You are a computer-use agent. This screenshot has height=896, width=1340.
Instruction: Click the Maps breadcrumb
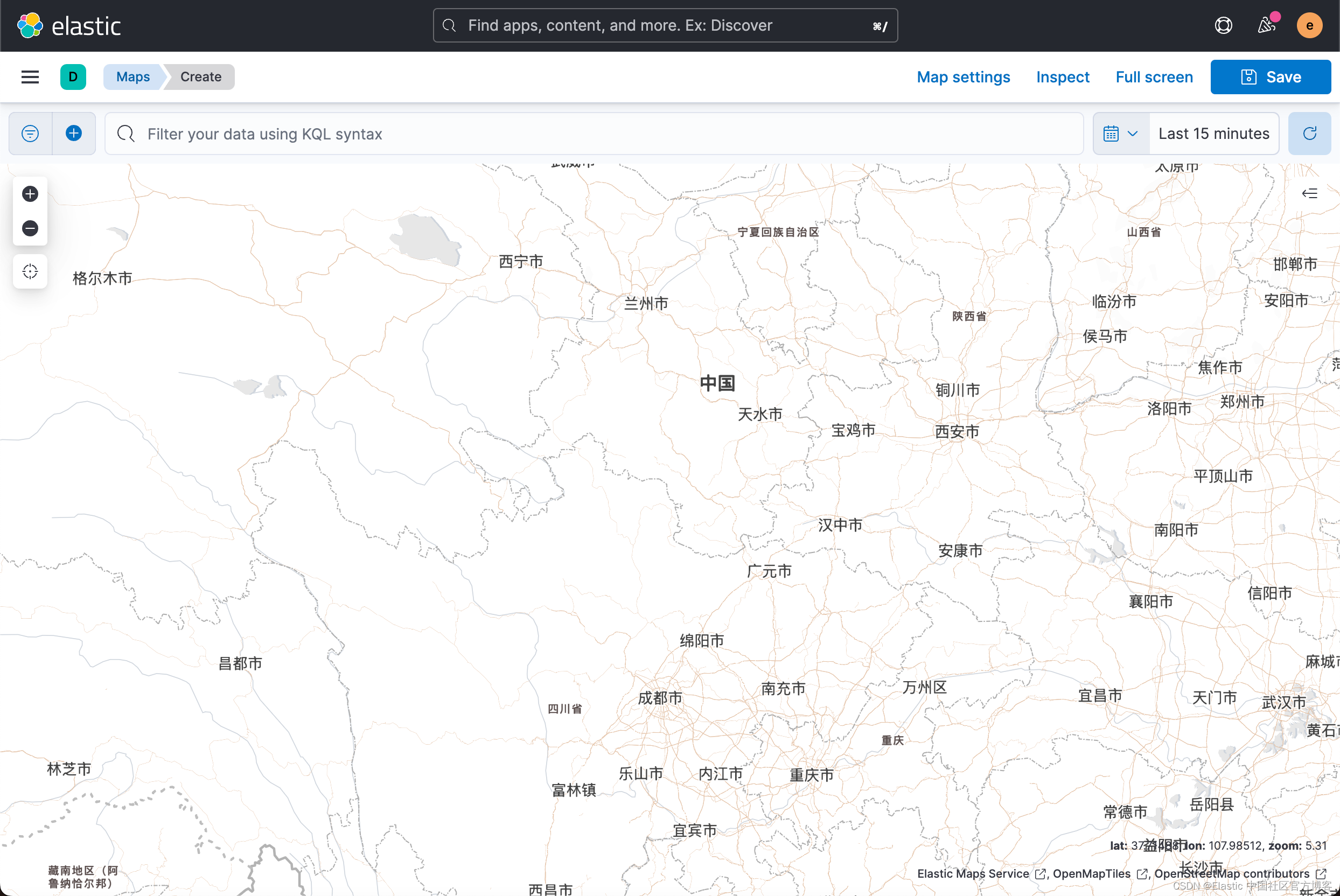pyautogui.click(x=133, y=77)
